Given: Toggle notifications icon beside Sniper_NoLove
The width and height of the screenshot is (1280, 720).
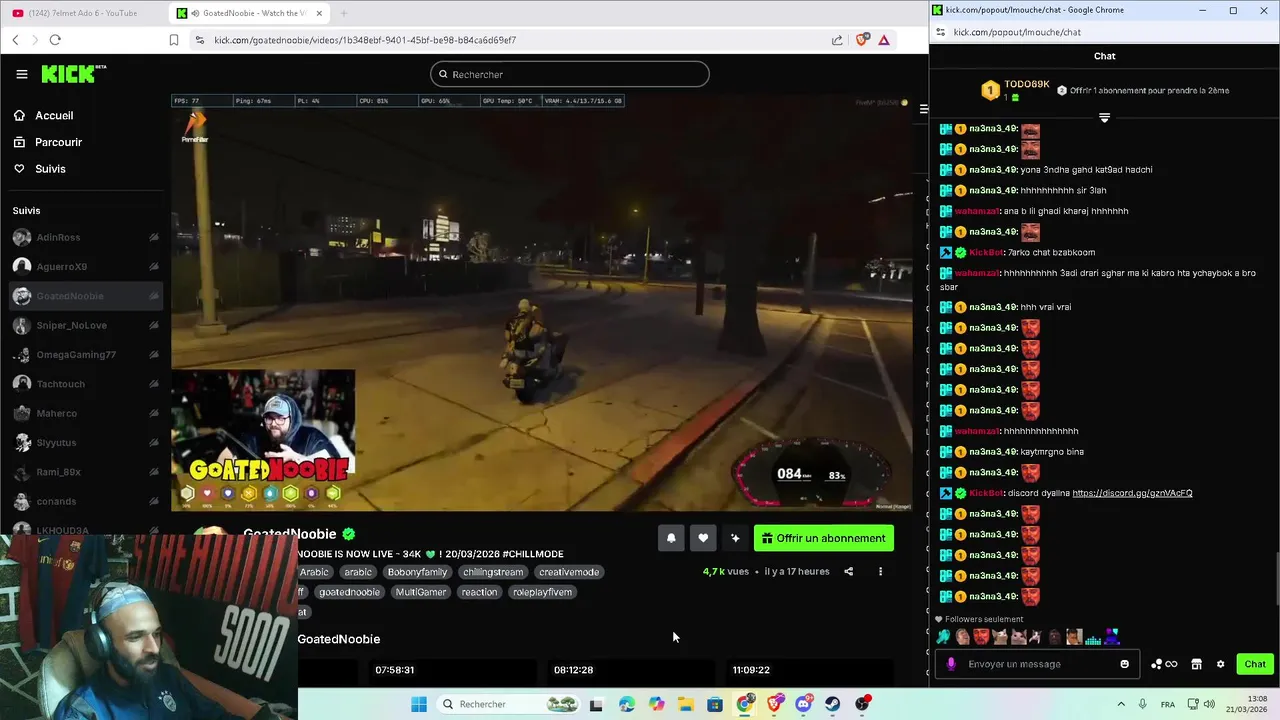Looking at the screenshot, I should 154,325.
